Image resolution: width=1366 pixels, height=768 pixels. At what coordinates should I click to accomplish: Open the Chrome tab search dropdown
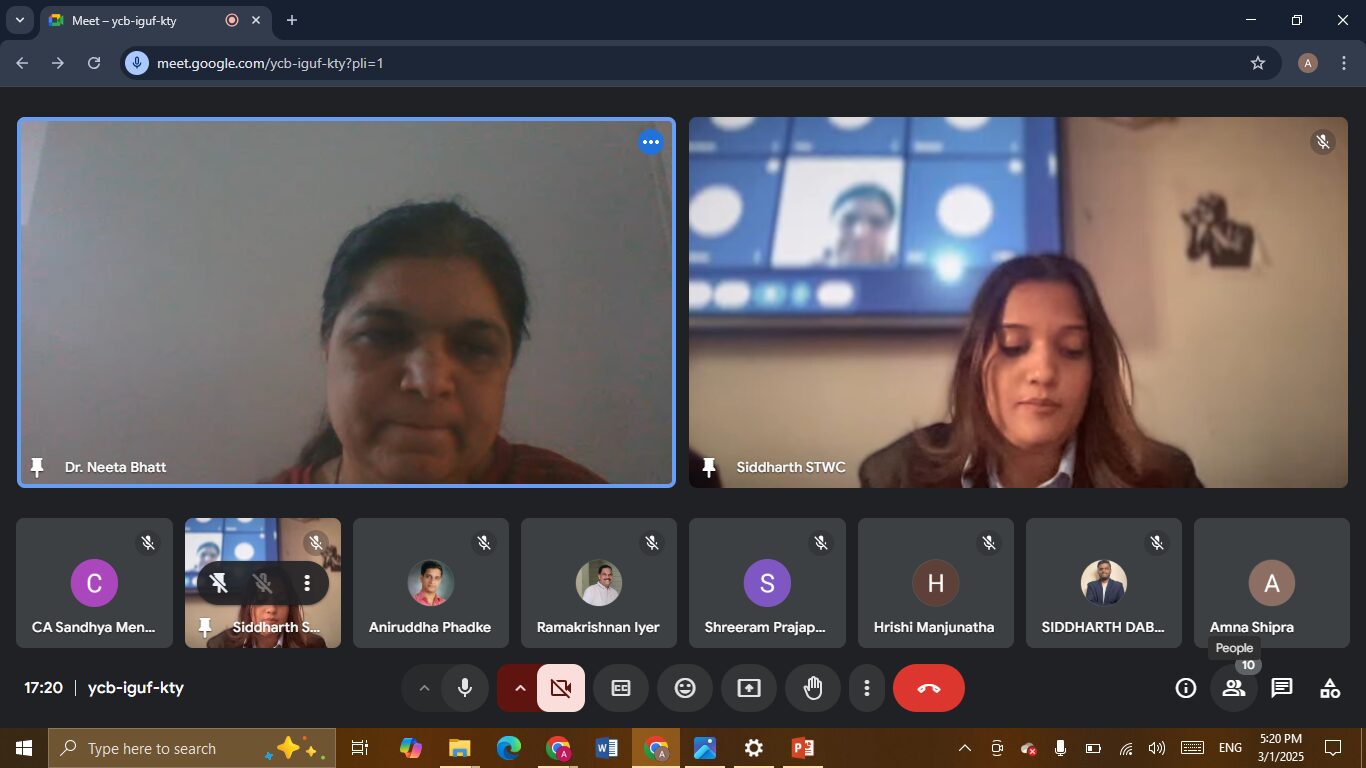coord(19,20)
